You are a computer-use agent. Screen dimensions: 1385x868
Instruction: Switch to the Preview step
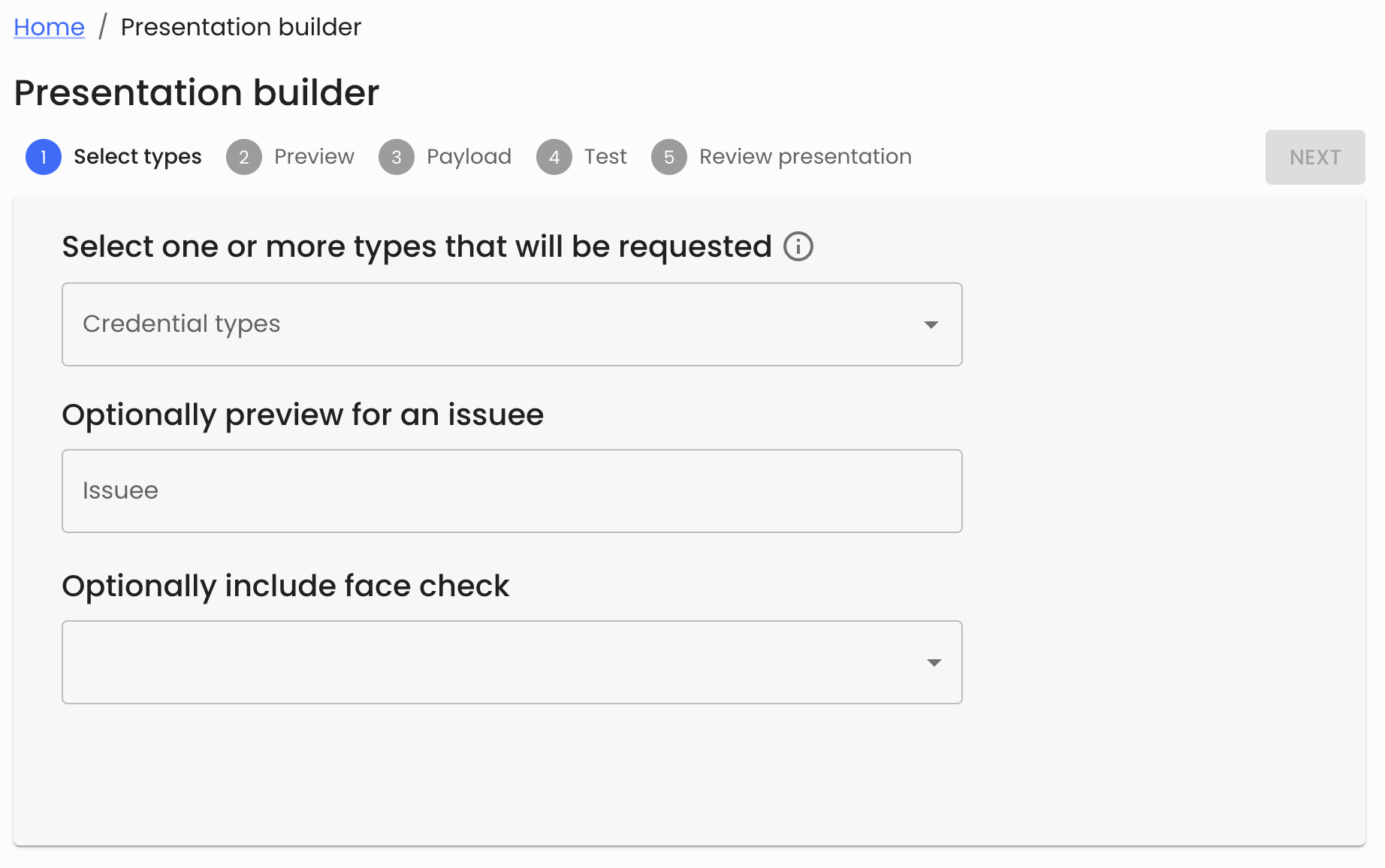pos(314,157)
